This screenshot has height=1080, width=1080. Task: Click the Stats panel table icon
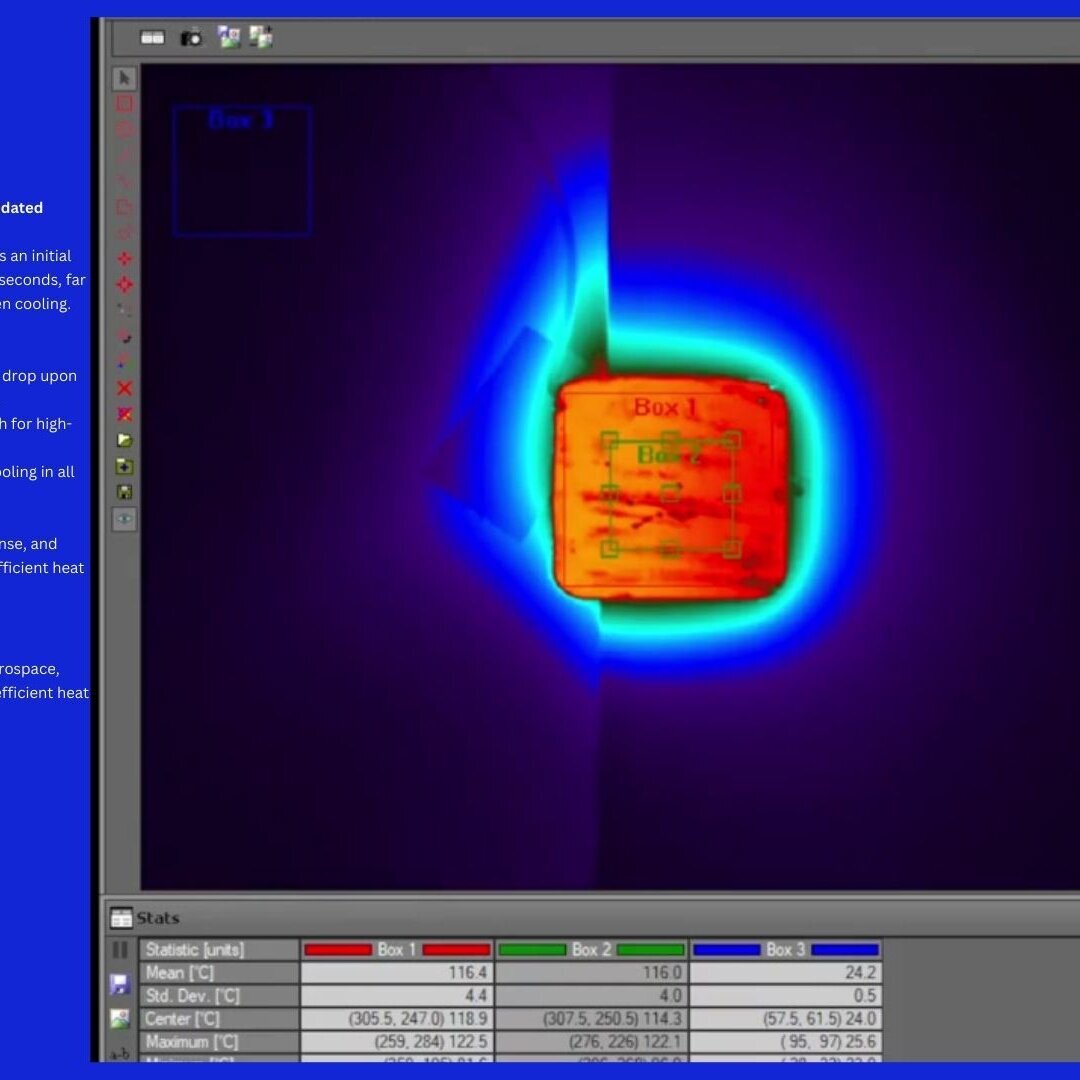tap(121, 918)
